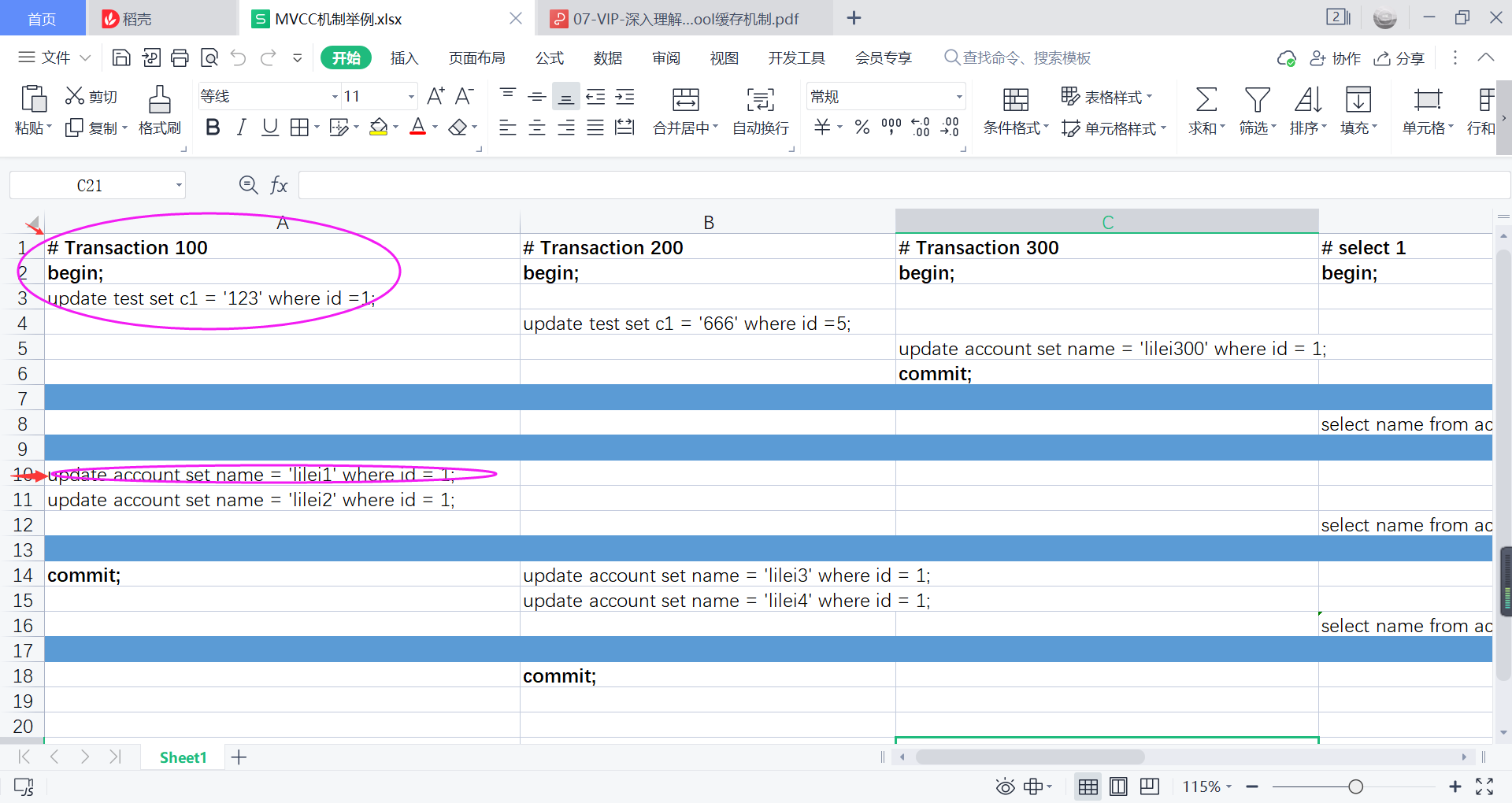1512x803 pixels.
Task: Toggle Italic formatting
Action: [242, 128]
